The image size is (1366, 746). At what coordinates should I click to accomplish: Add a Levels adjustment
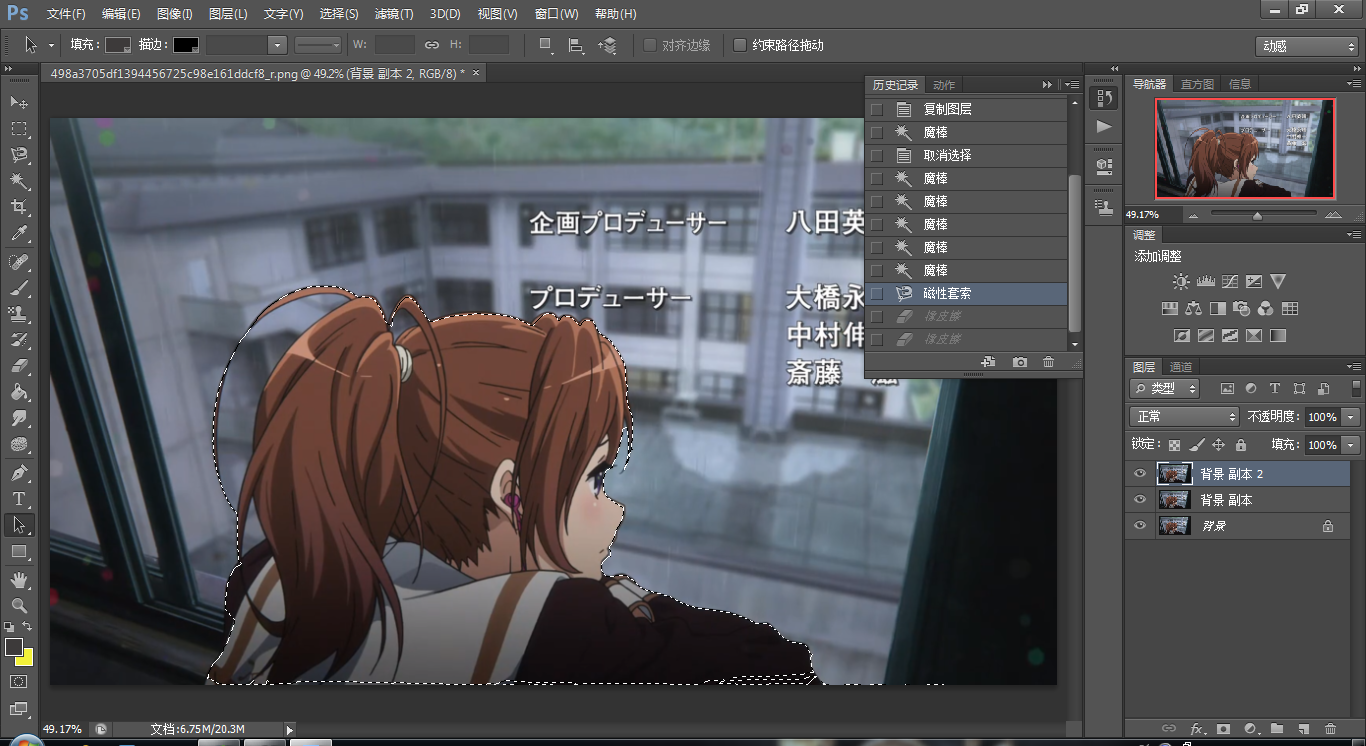tap(1205, 282)
